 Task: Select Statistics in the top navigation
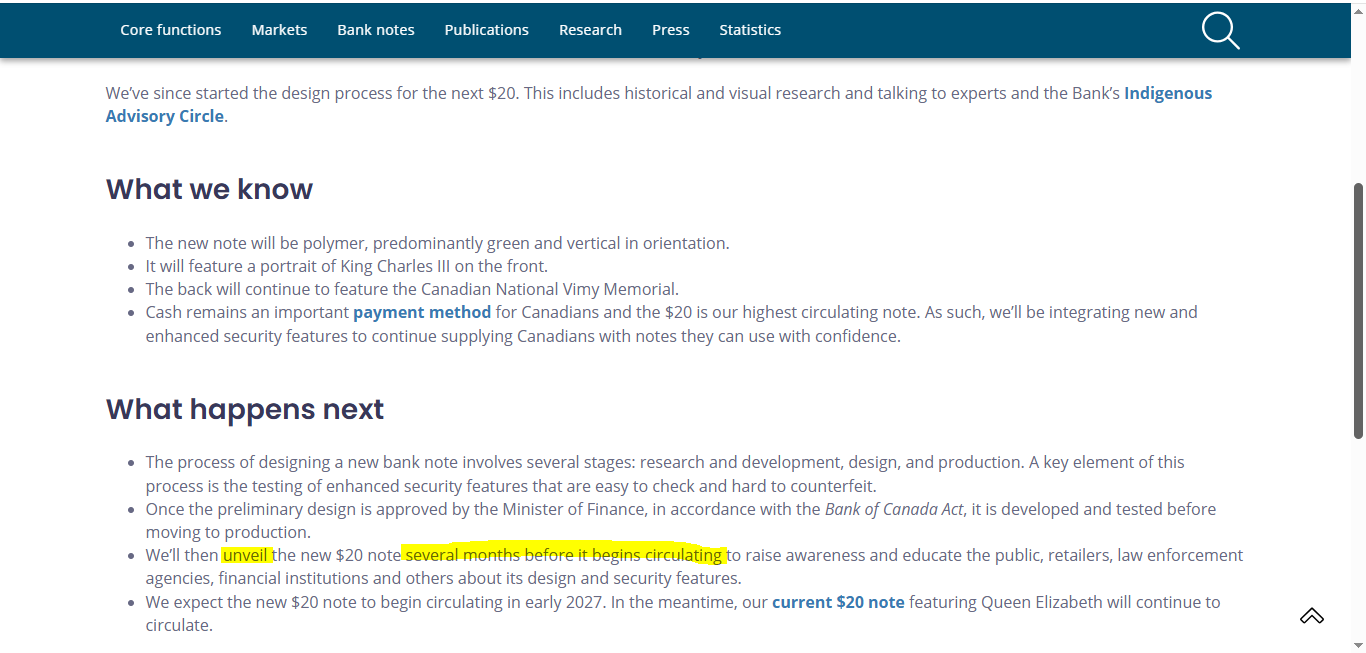(x=750, y=30)
